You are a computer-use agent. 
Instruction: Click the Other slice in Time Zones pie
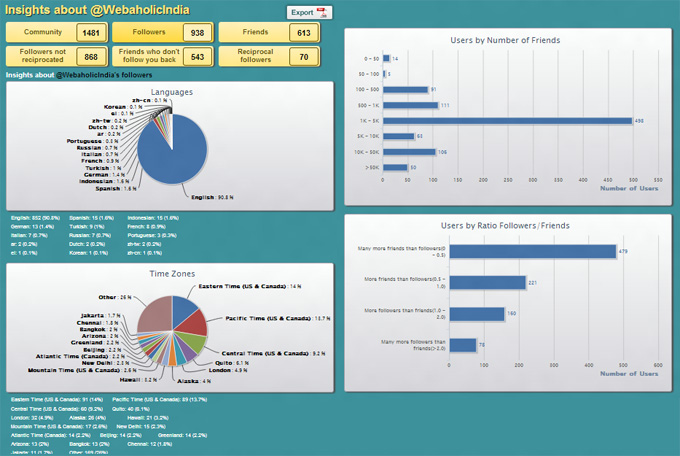coord(155,315)
